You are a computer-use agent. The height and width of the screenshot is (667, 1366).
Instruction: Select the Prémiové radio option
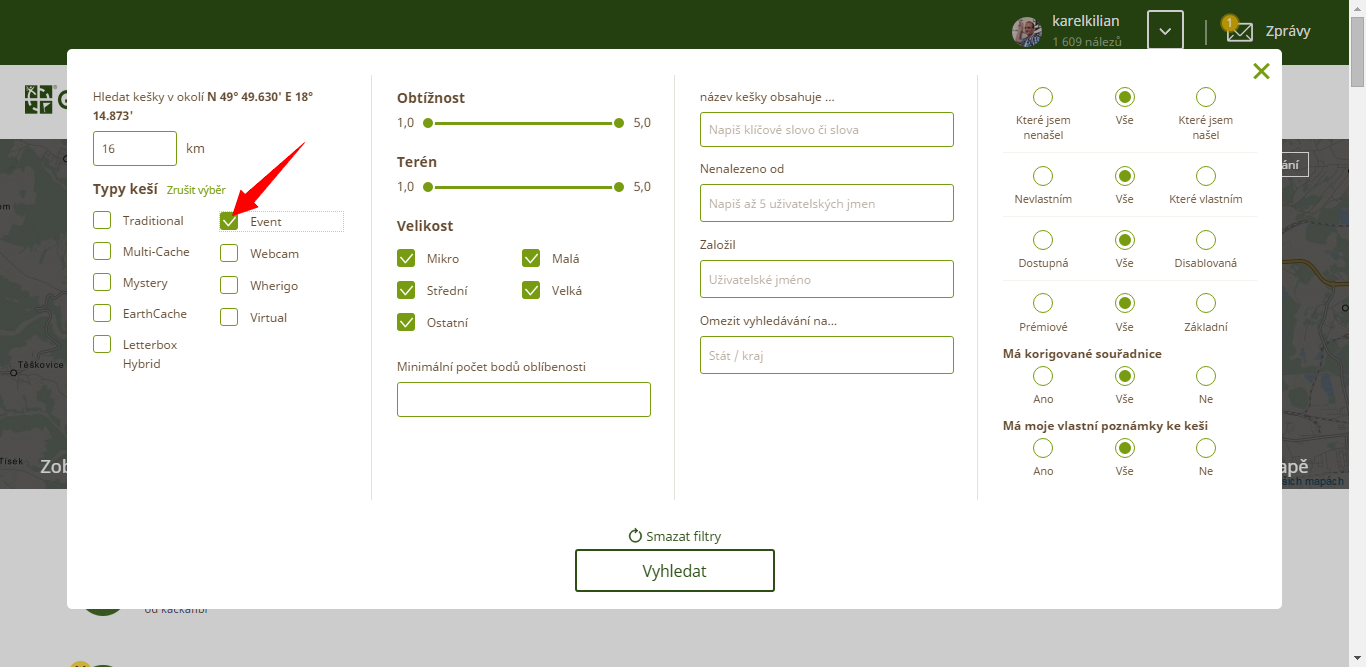[1043, 303]
